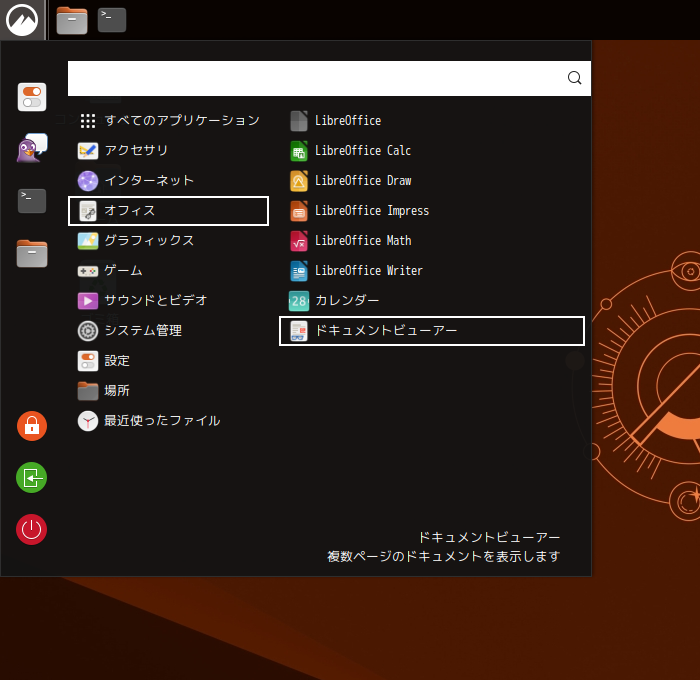700x680 pixels.
Task: Open the インターネット category
Action: (168, 180)
